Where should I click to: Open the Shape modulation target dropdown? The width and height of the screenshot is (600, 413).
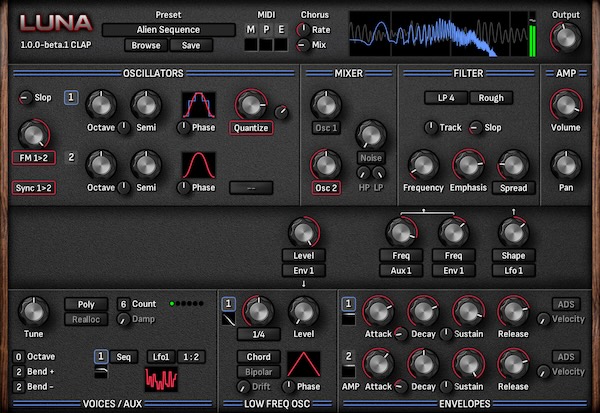514,255
